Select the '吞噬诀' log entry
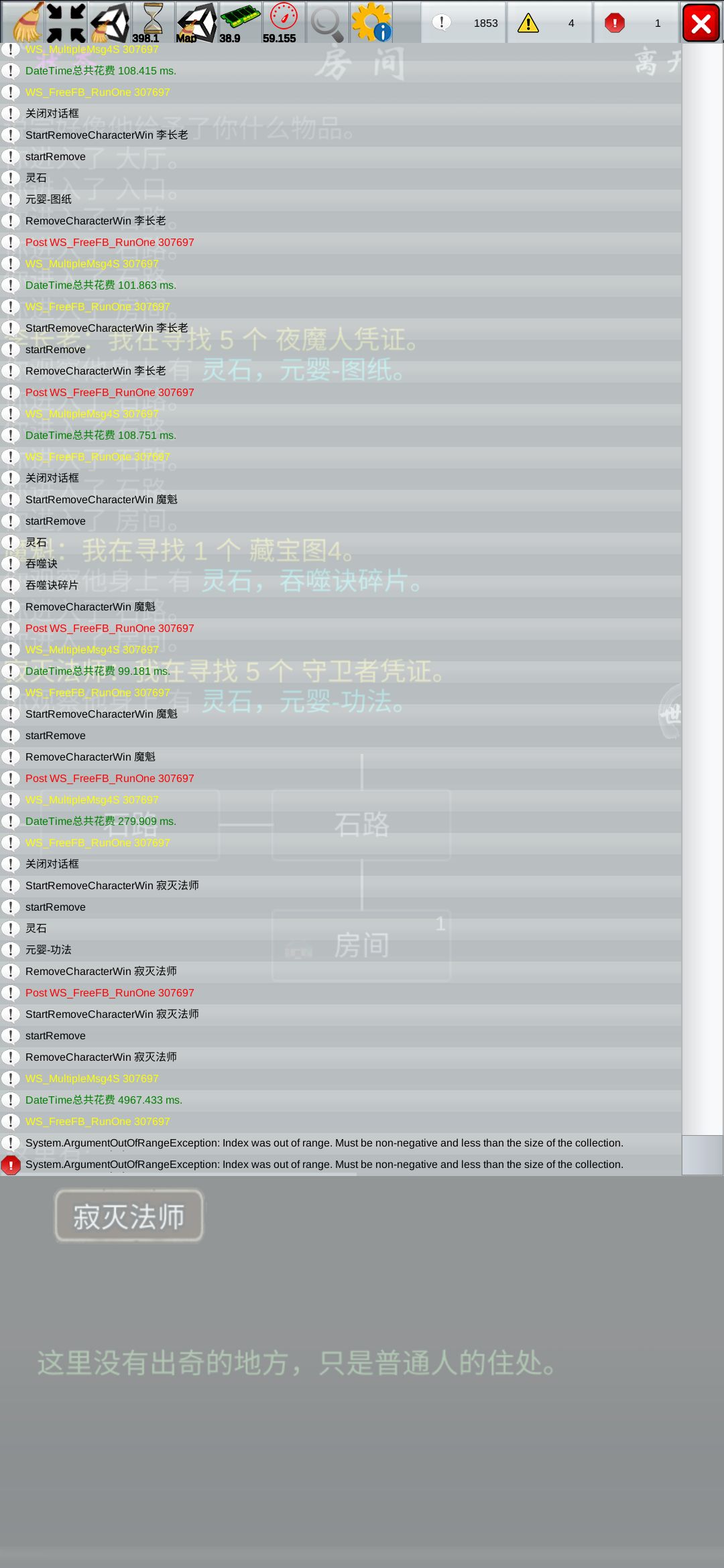The image size is (724, 1568). coord(341,564)
